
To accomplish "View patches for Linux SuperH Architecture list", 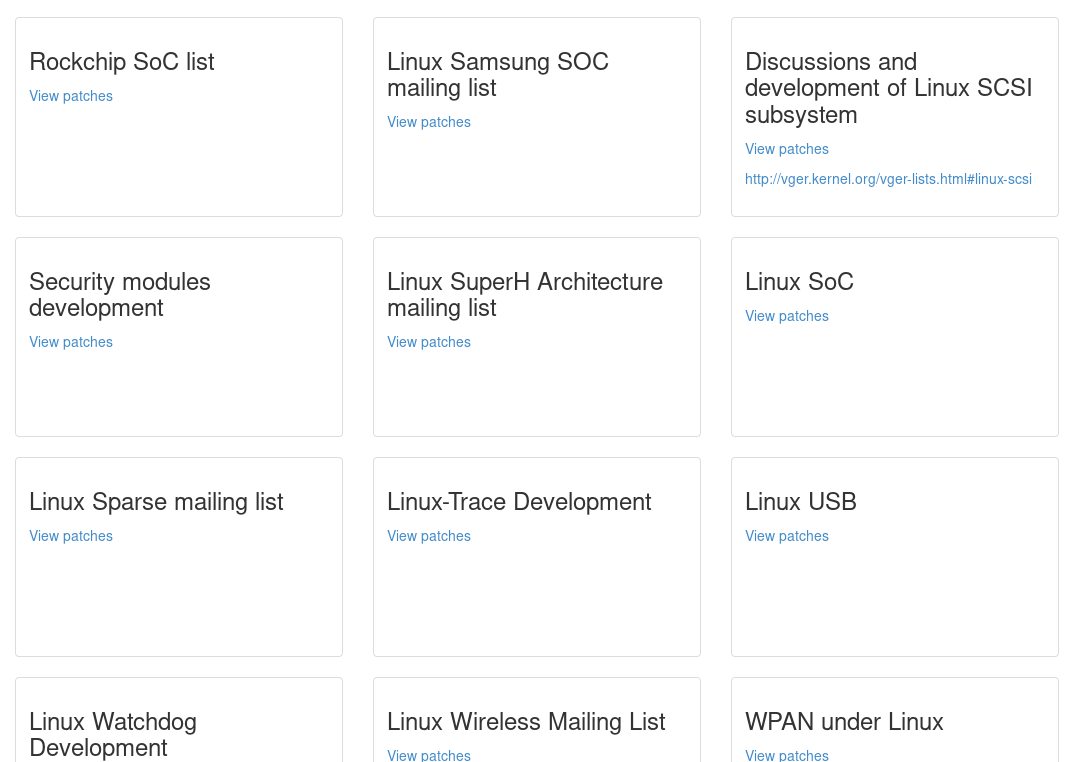I will pos(429,342).
